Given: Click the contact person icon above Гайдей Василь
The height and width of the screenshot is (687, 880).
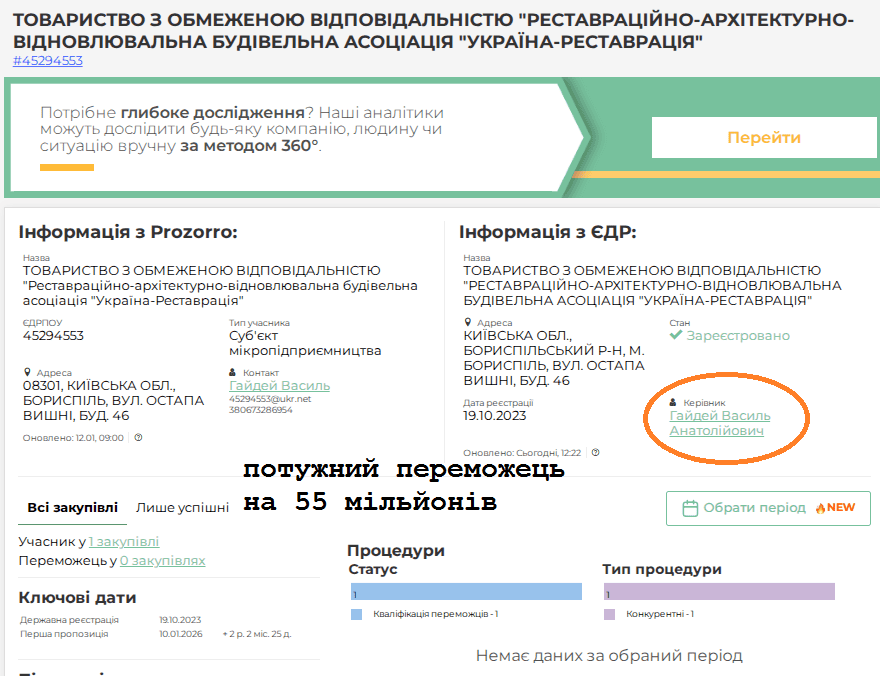Looking at the screenshot, I should pos(233,372).
